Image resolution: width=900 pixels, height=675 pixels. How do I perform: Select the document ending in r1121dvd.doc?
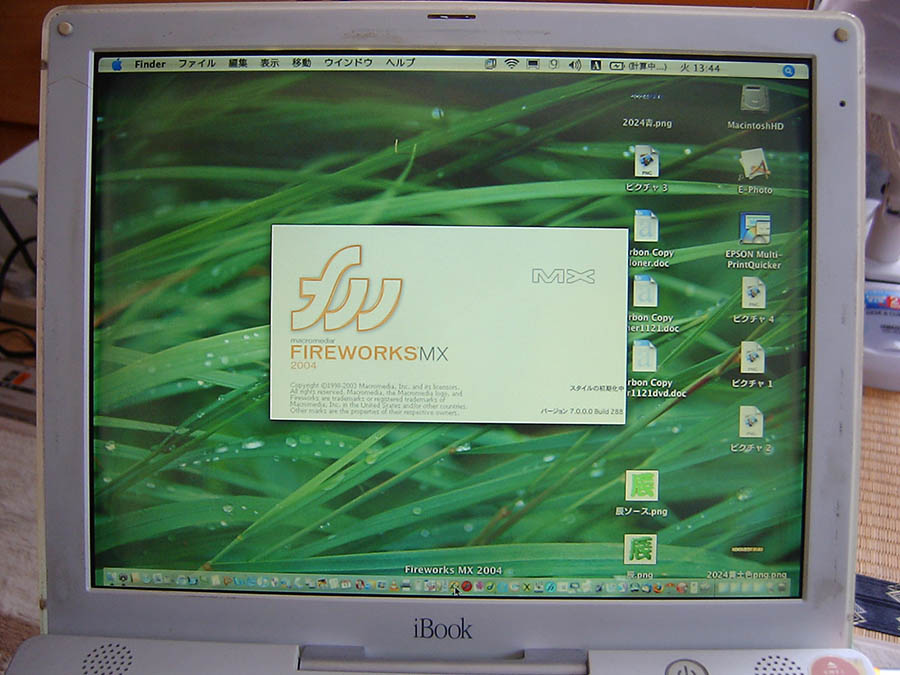645,356
